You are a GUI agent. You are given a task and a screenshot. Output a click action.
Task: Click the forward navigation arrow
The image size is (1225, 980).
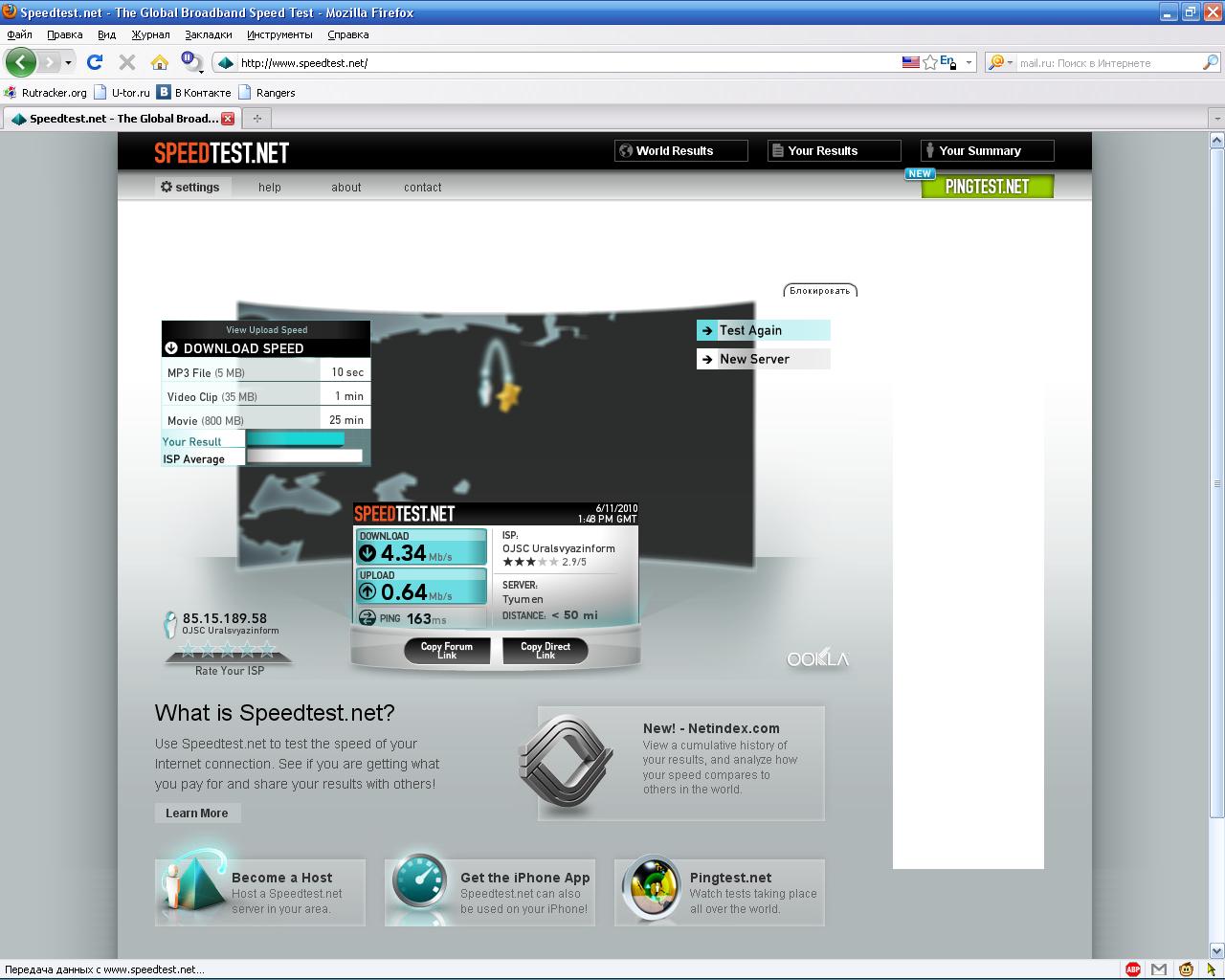(49, 62)
